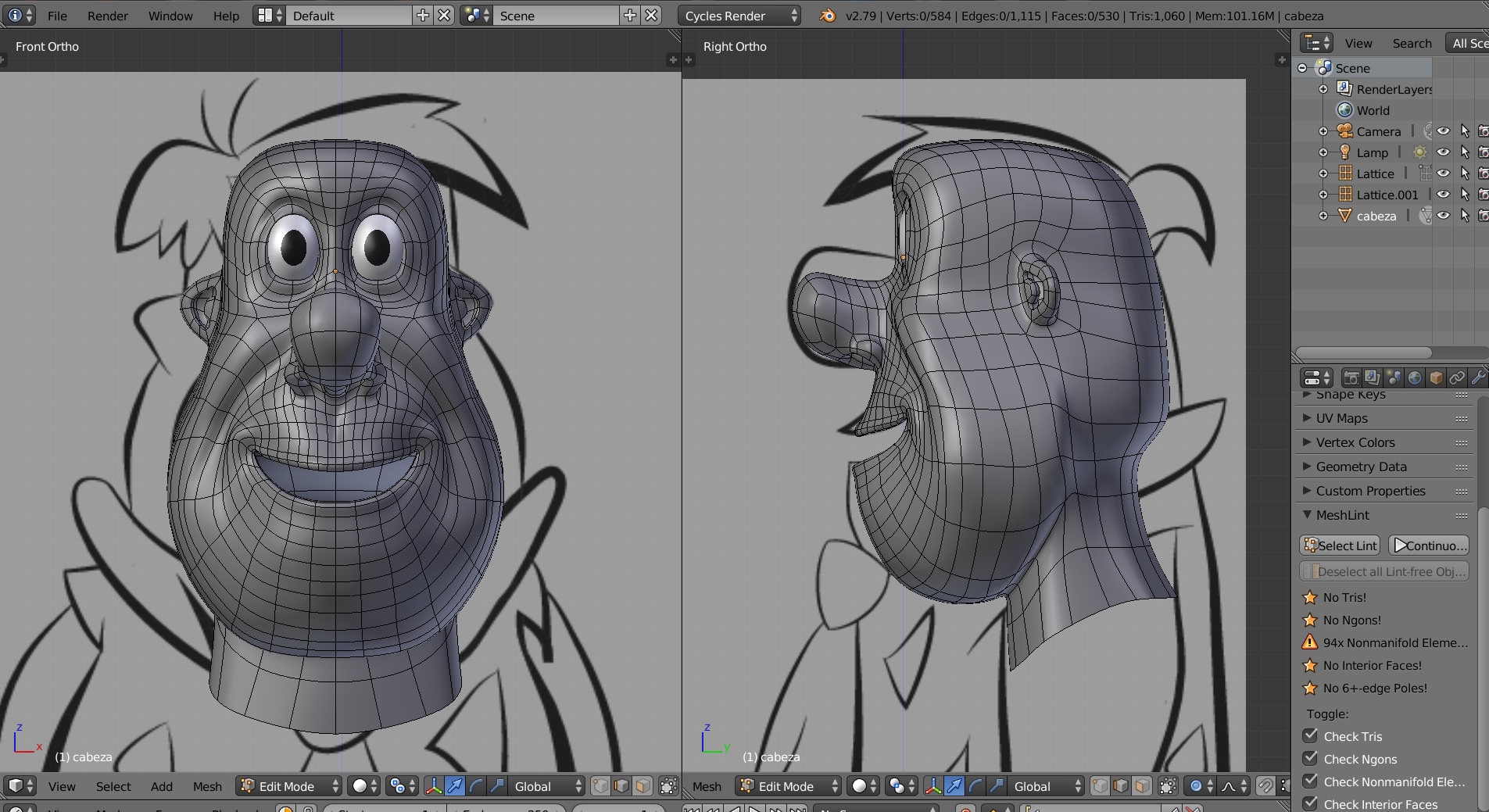Enable edge select mode in left viewport
The width and height of the screenshot is (1489, 812).
pos(621,786)
